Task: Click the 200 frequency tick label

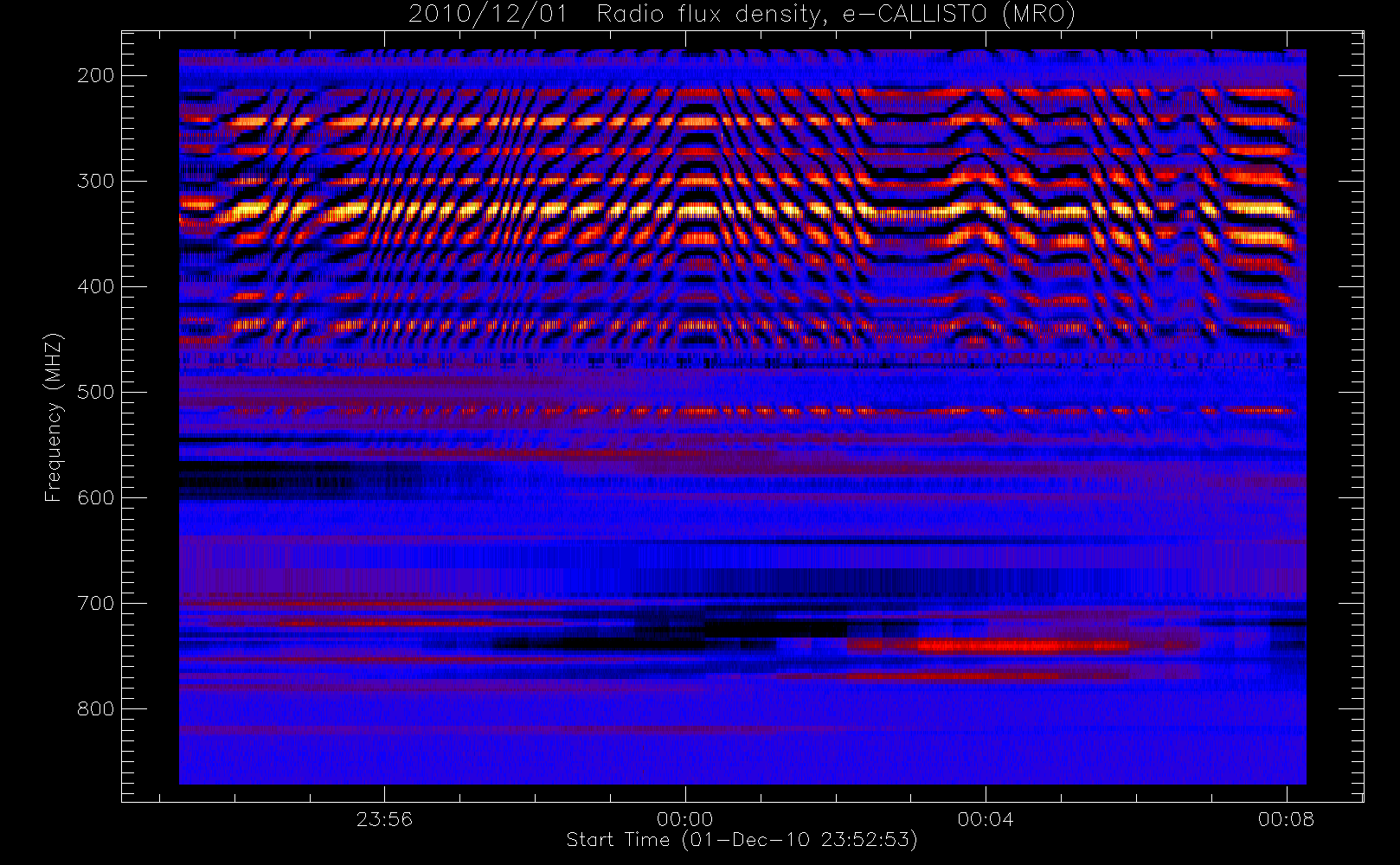Action: tap(95, 75)
